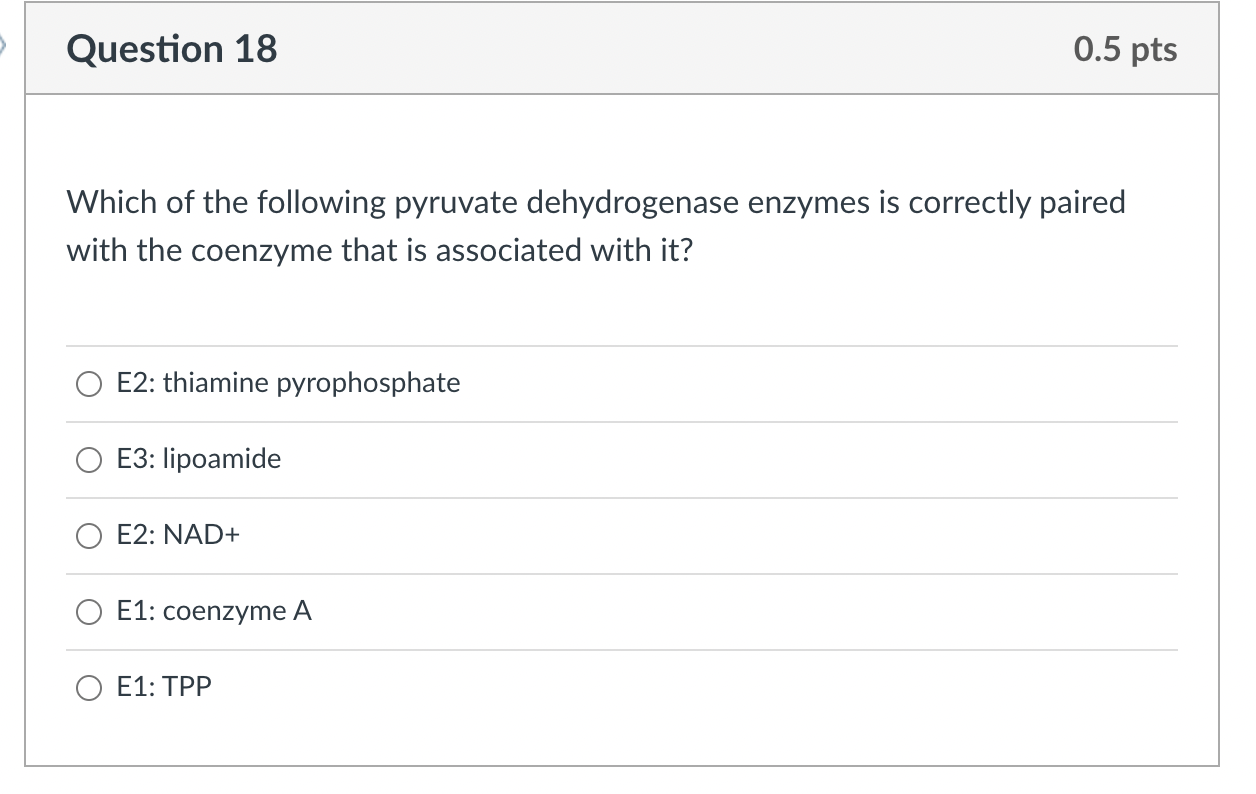1256x794 pixels.
Task: Click the 'E2: NAD+' answer text
Action: click(x=179, y=535)
